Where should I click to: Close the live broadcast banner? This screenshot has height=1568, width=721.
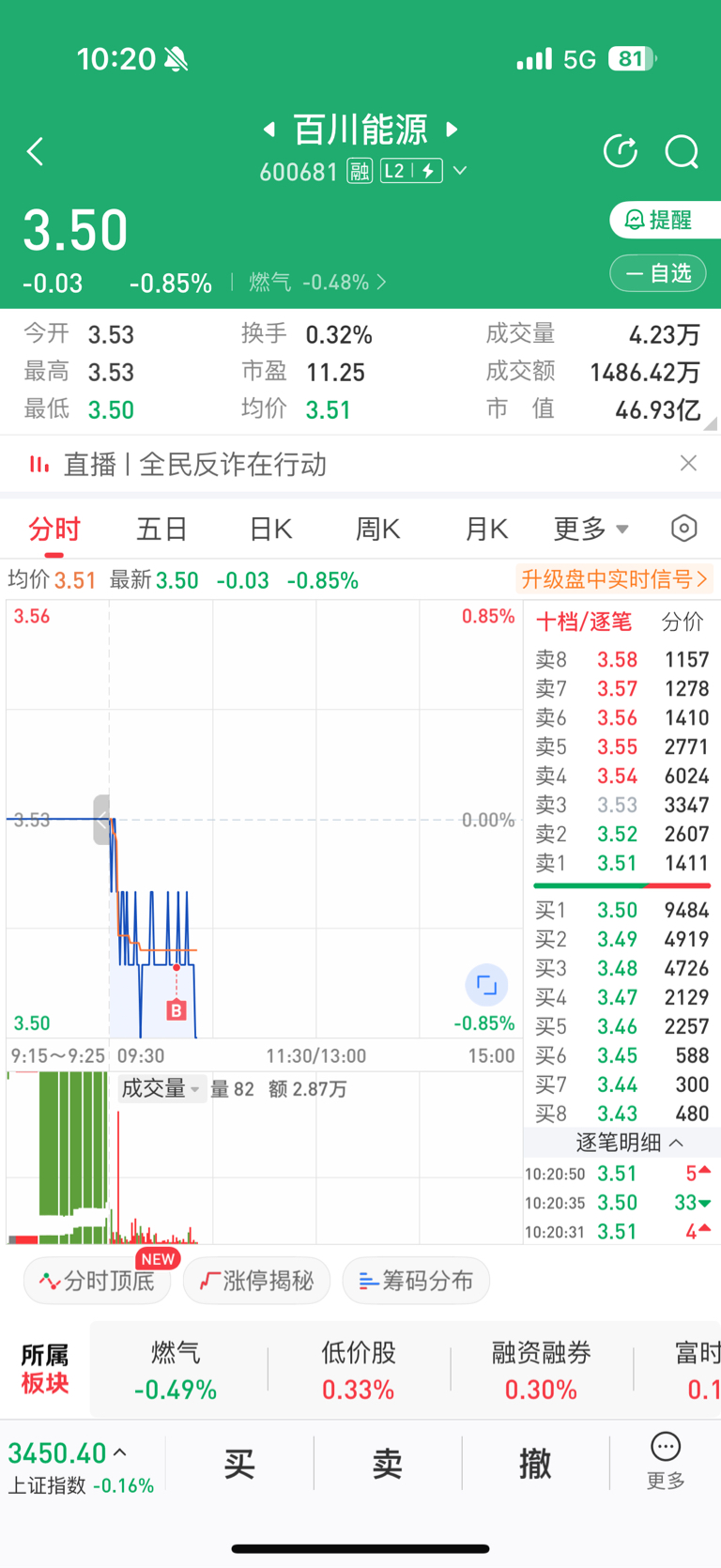(x=688, y=463)
